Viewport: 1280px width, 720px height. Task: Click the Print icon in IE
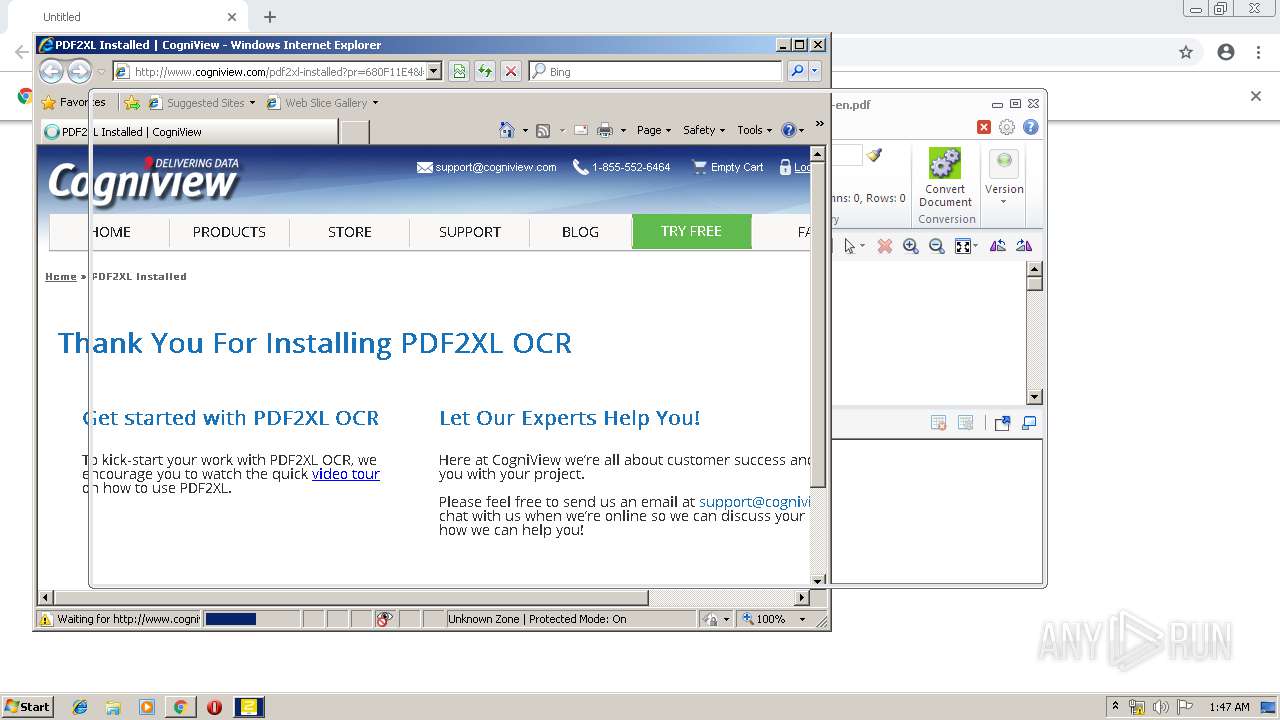[605, 130]
